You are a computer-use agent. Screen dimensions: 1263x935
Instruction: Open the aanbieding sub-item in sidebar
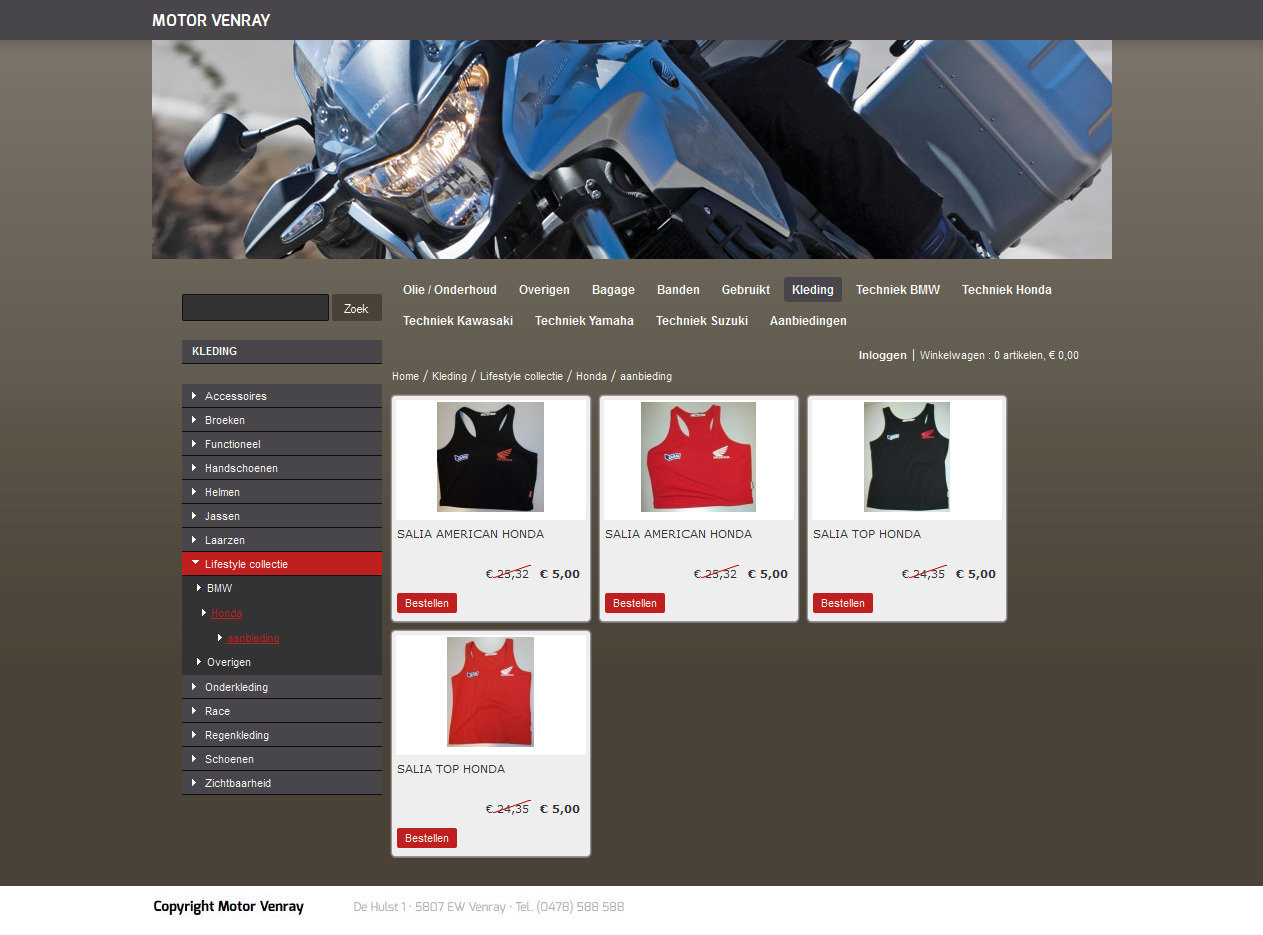[x=253, y=638]
